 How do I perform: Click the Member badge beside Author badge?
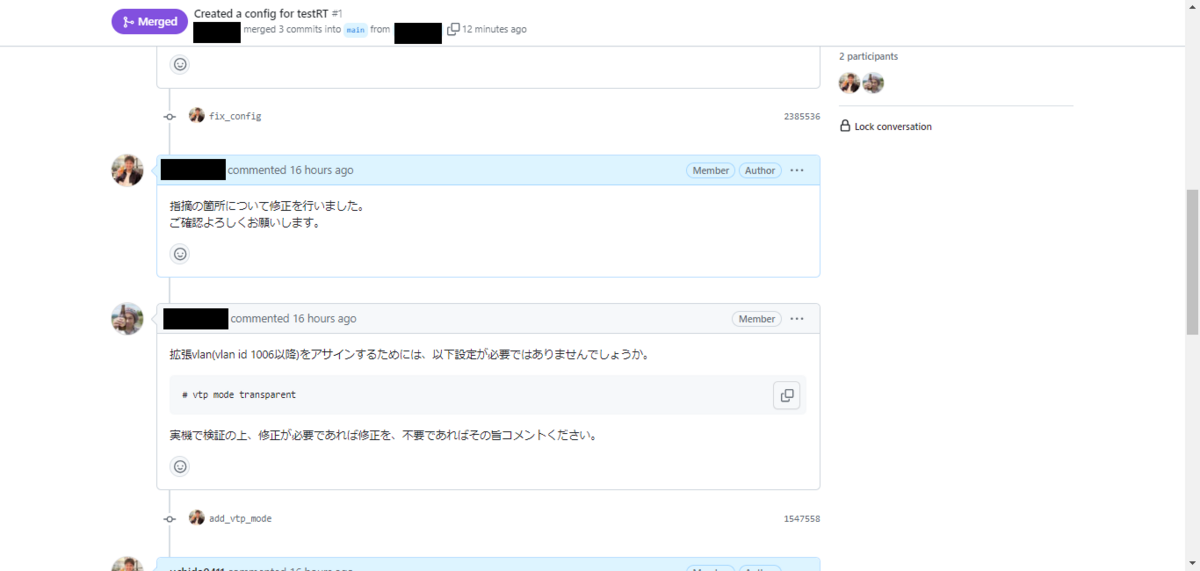711,170
